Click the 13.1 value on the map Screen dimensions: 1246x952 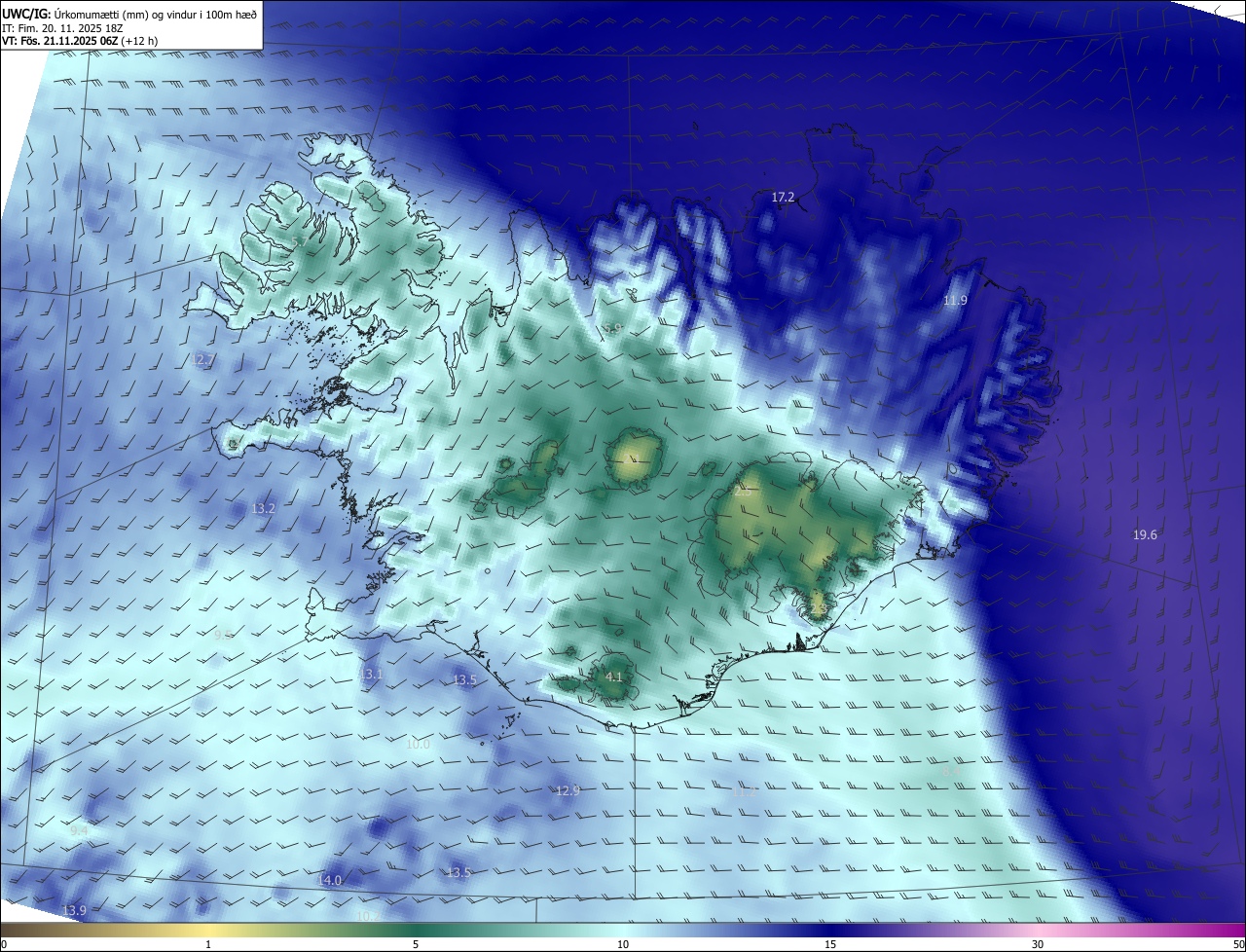click(x=371, y=674)
